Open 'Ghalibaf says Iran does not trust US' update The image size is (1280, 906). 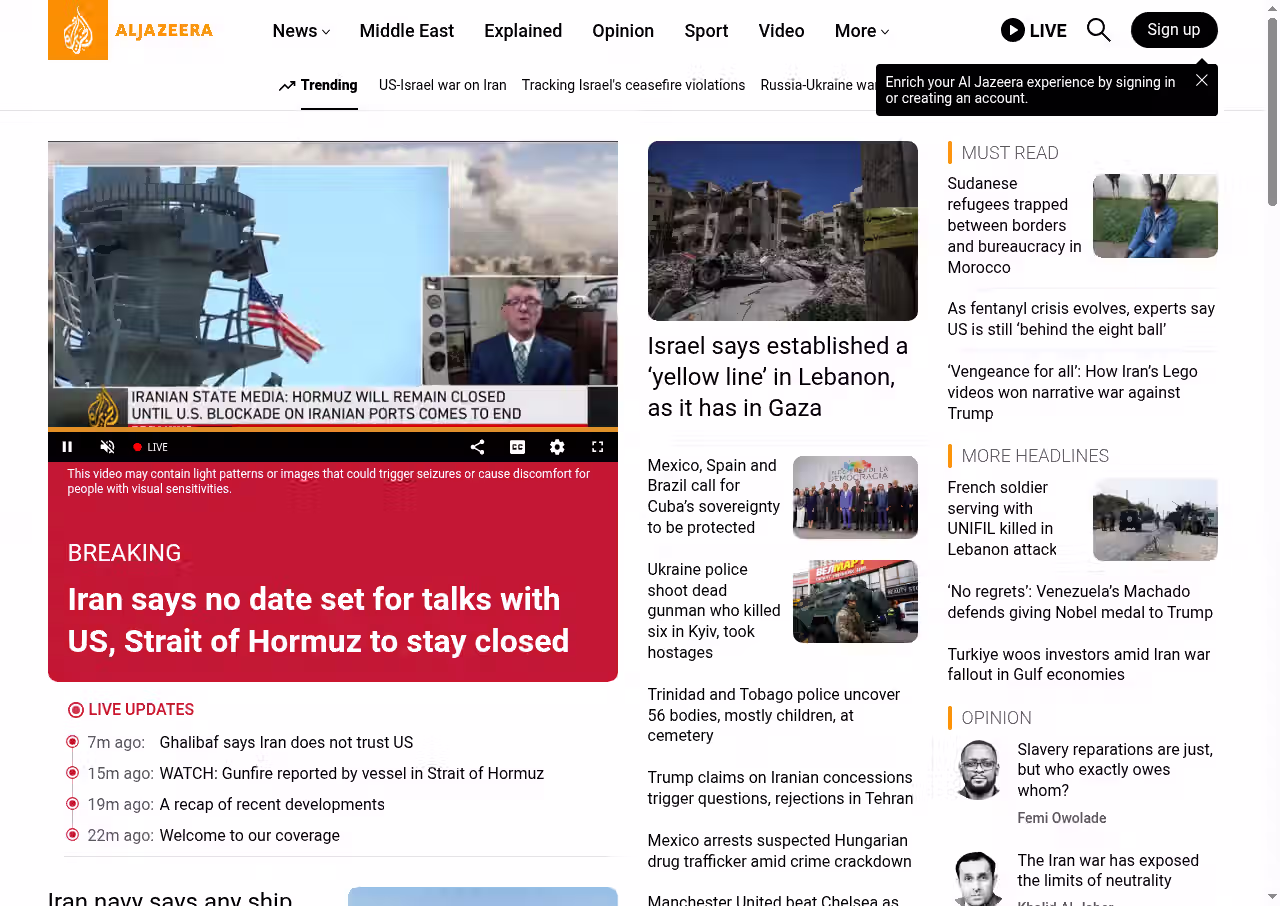click(x=286, y=742)
